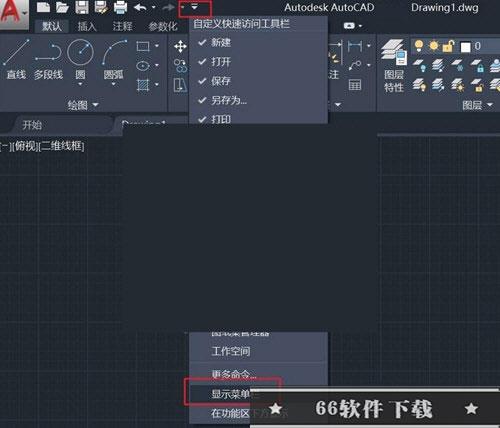The width and height of the screenshot is (500, 428).
Task: Expand the ellipse tool dropdown arrow
Action: [x=157, y=65]
